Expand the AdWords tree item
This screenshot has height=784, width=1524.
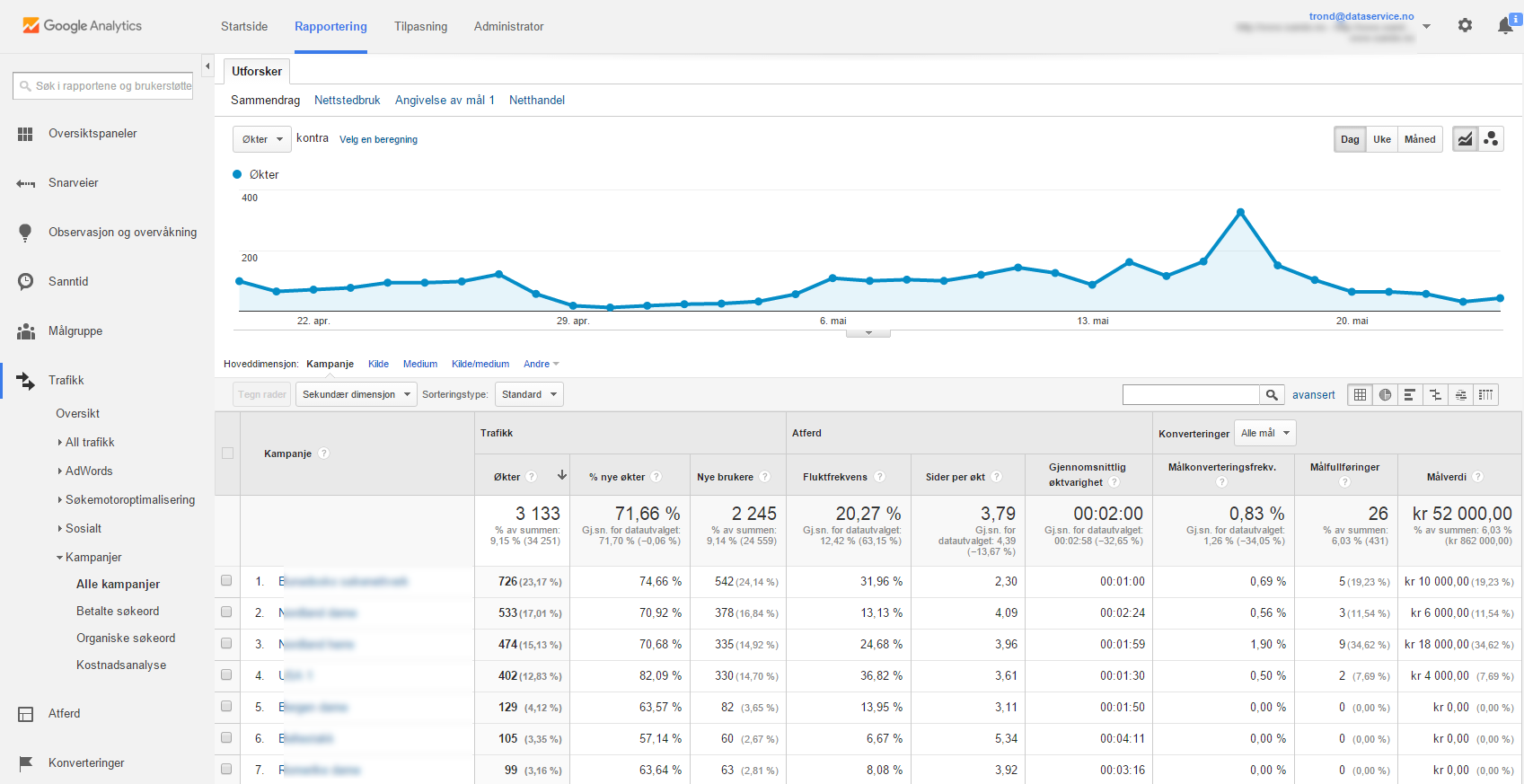tap(60, 471)
